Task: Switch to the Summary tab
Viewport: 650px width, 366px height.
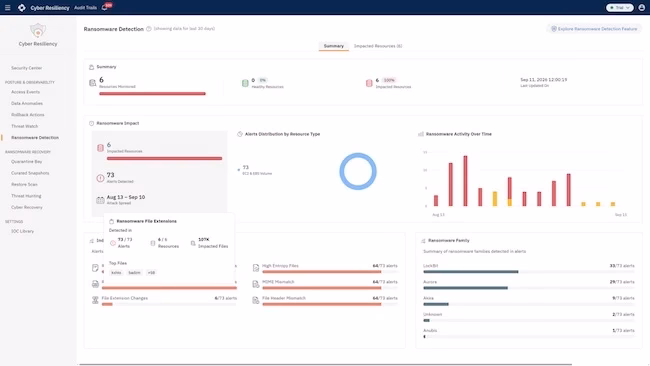Action: click(x=334, y=46)
